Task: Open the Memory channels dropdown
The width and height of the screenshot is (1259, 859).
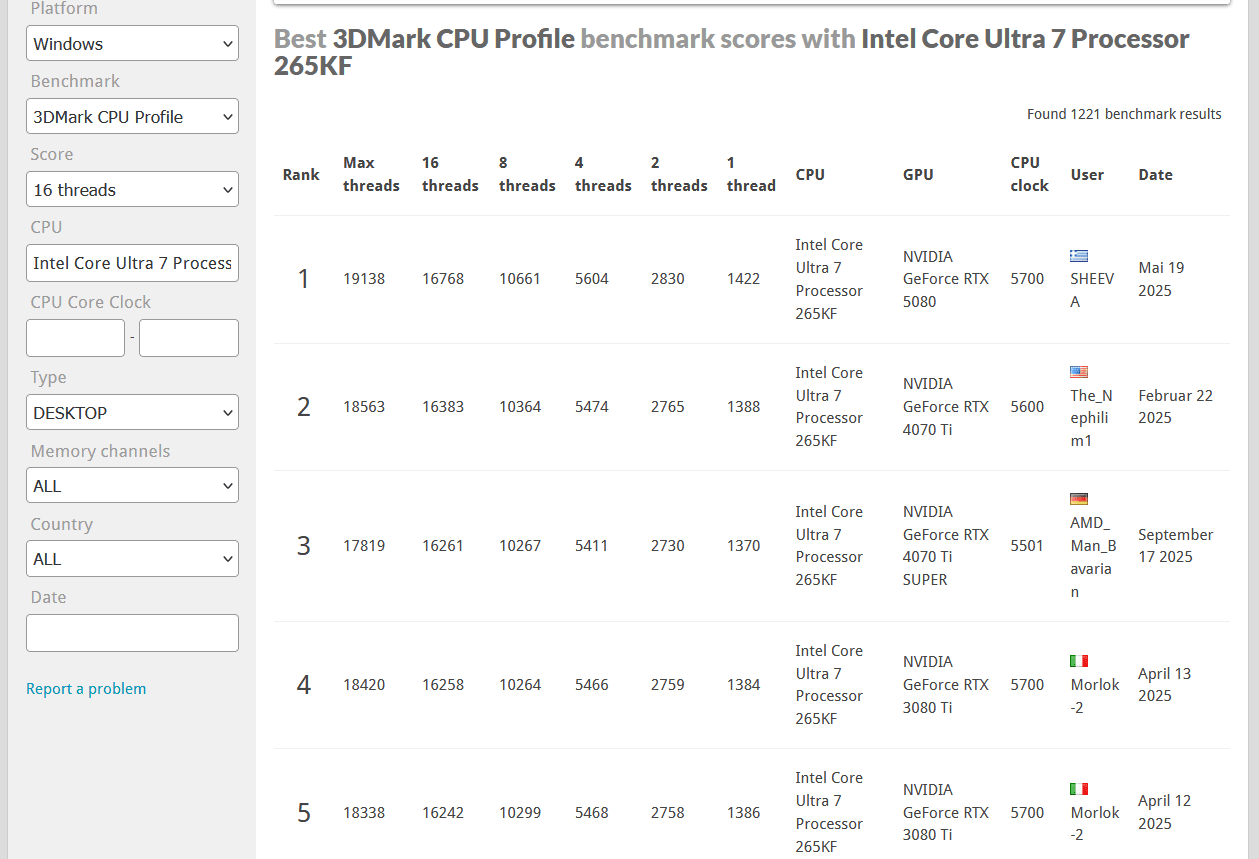Action: [132, 486]
